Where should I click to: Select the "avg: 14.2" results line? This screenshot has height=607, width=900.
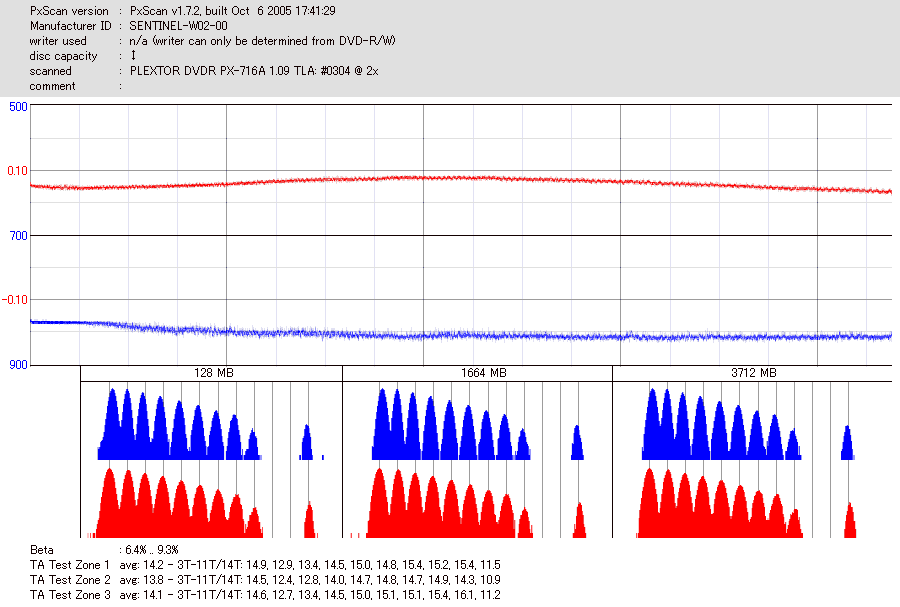tap(310, 565)
